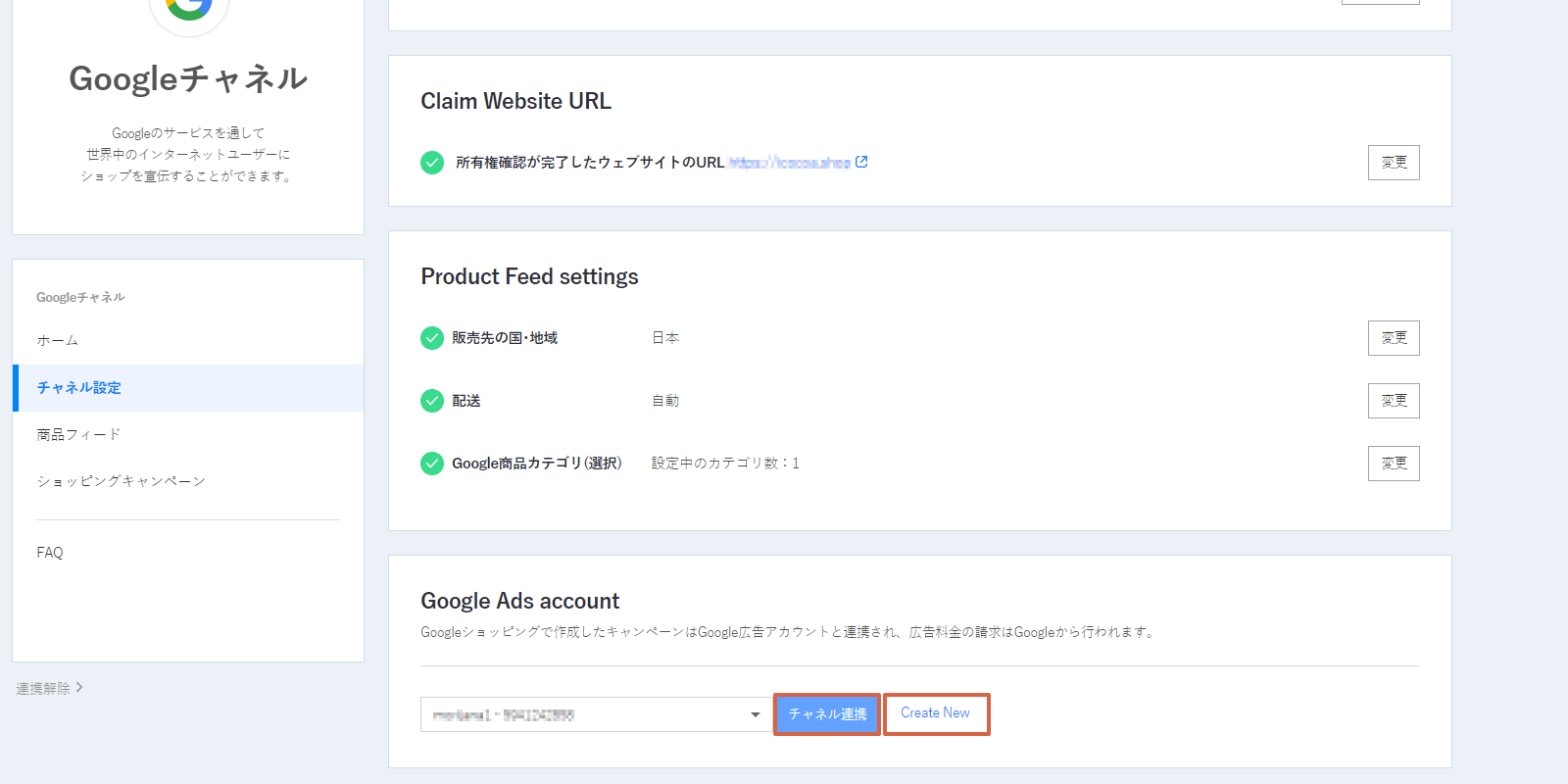This screenshot has width=1568, height=784.
Task: Click the chevron arrow next to 連携解除
Action: click(x=79, y=688)
